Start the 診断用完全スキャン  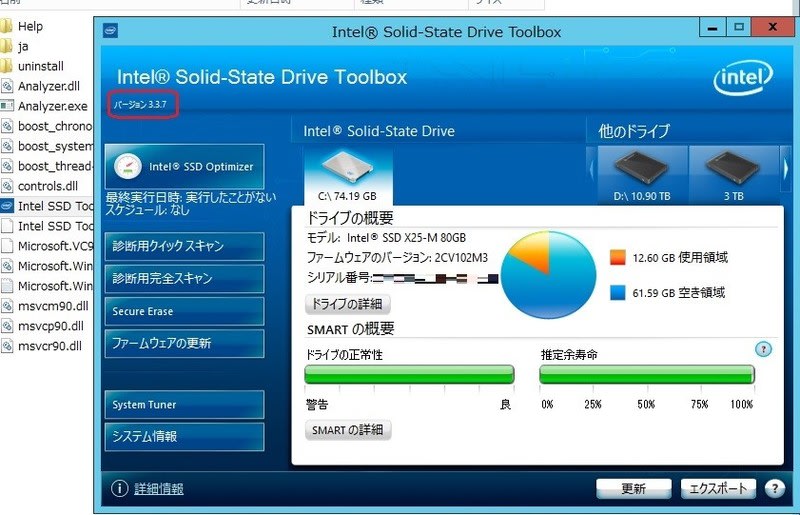tap(184, 279)
